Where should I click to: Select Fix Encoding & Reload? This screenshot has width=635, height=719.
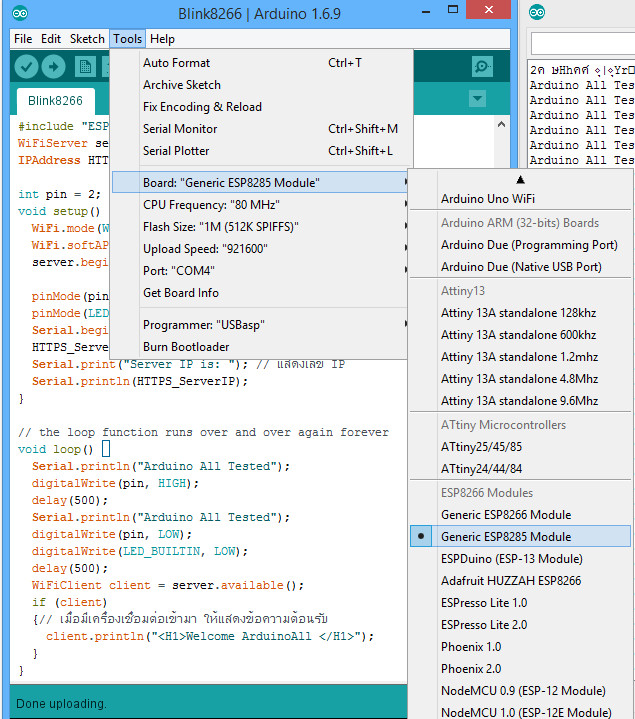point(262,107)
